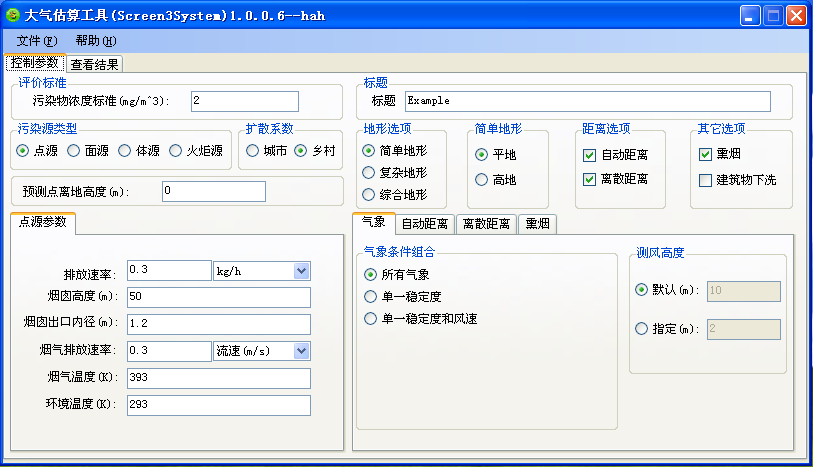813x467 pixels.
Task: Switch to the 熏烟 tab
Action: tap(538, 224)
